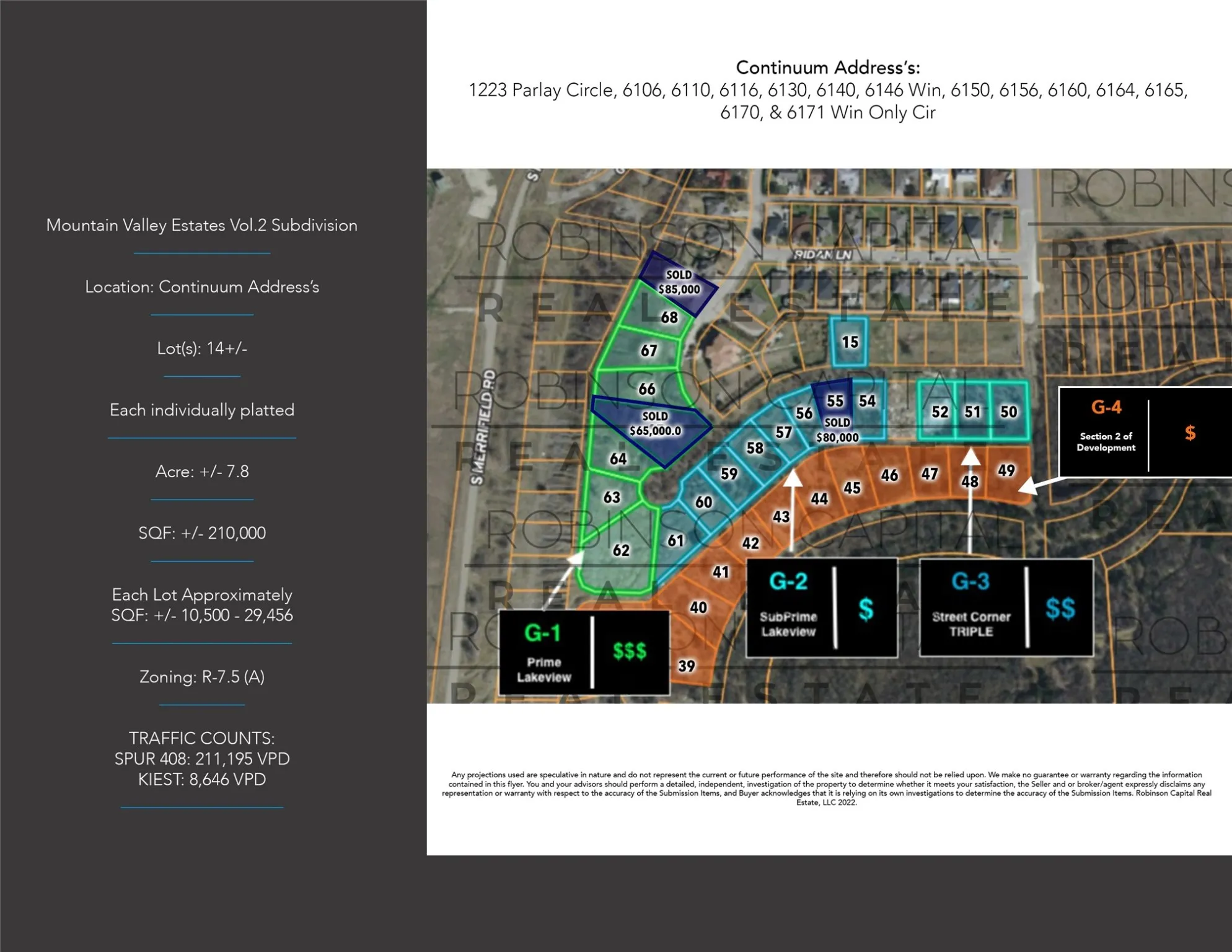
Task: Click the TRAFFIC COUNTS section text
Action: click(x=202, y=759)
